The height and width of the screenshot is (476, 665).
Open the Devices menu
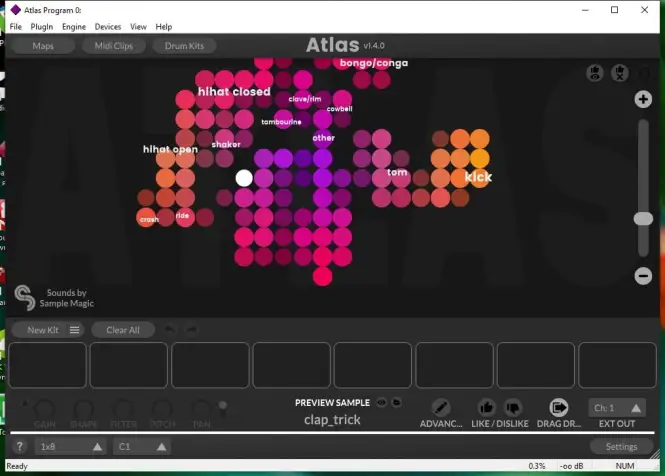tap(108, 27)
